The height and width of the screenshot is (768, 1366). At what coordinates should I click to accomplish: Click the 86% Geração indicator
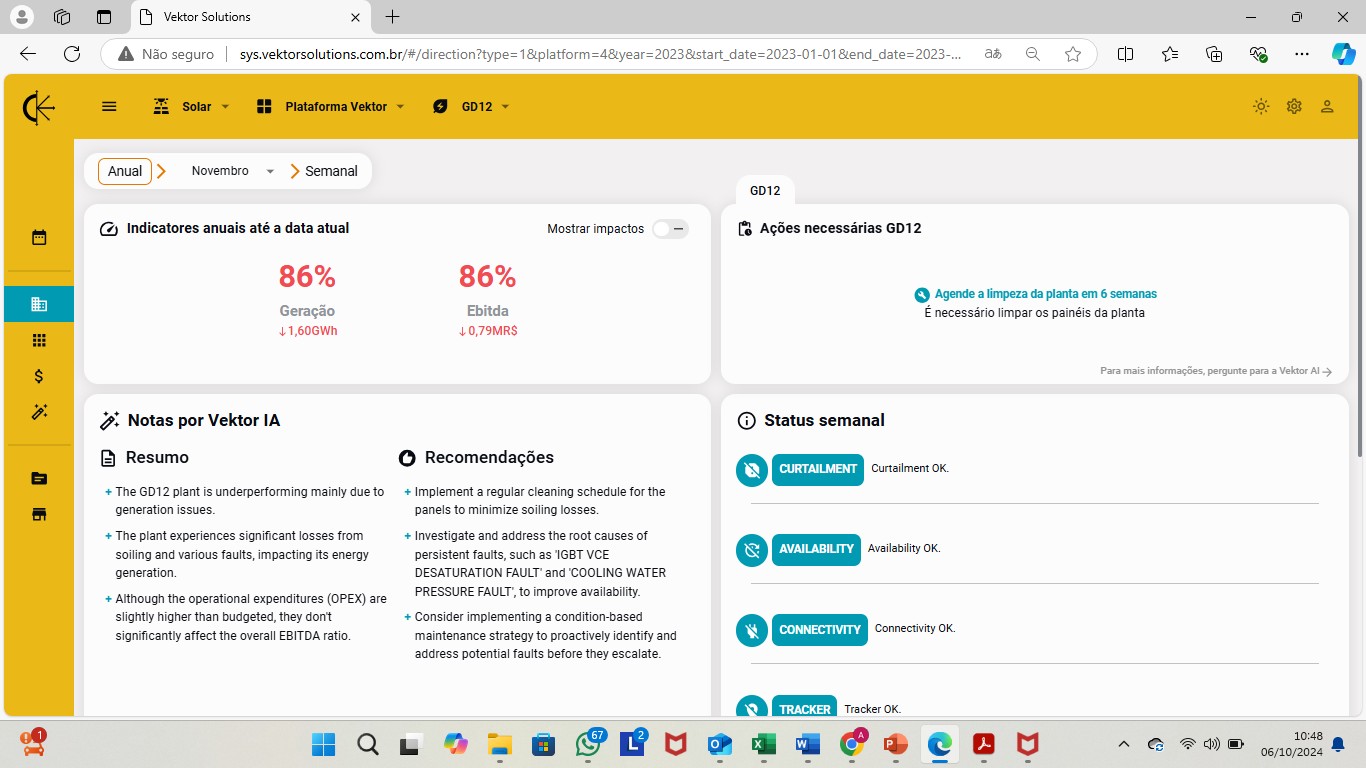[x=307, y=277]
